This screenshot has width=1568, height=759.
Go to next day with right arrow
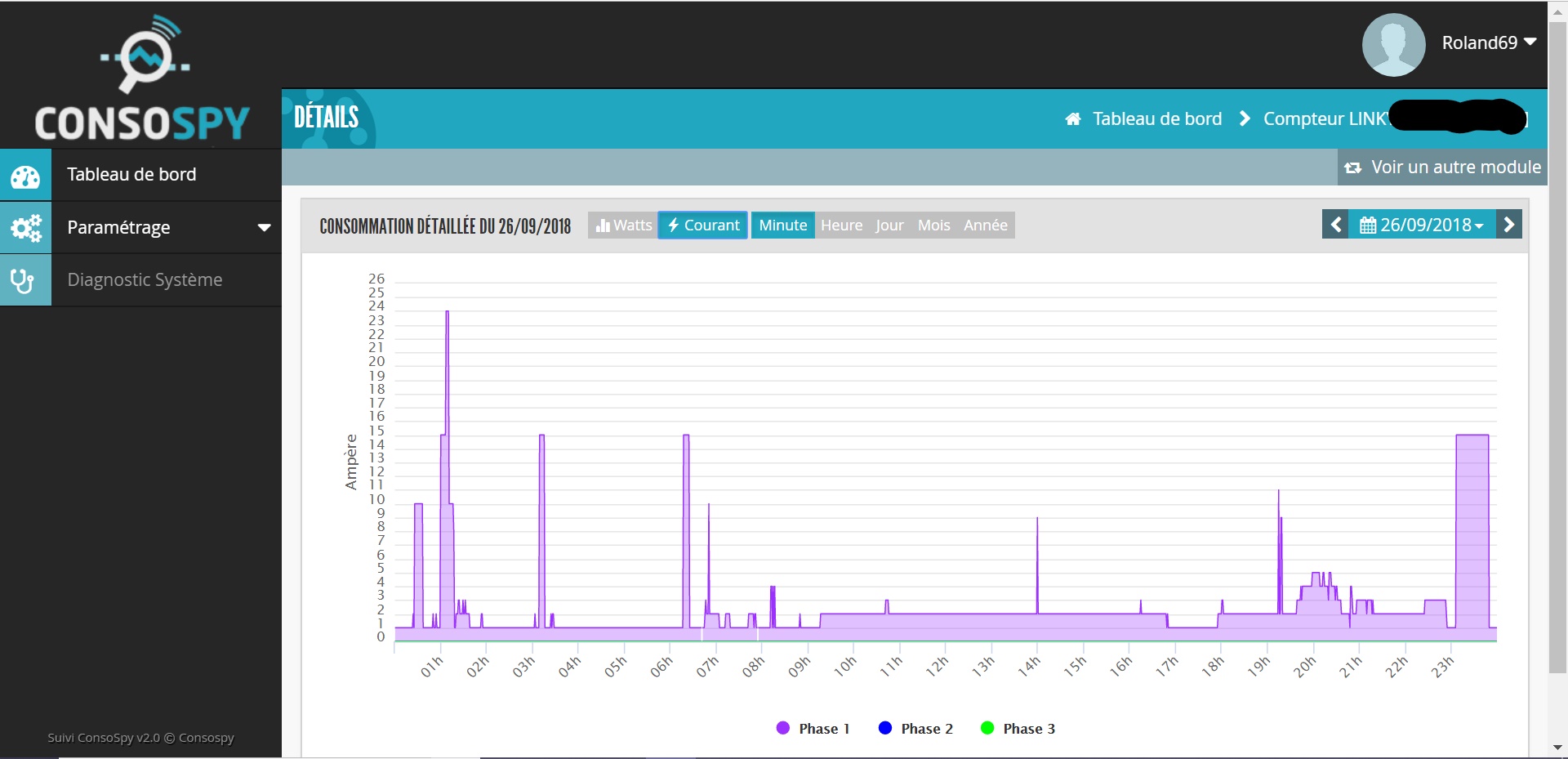pyautogui.click(x=1509, y=225)
